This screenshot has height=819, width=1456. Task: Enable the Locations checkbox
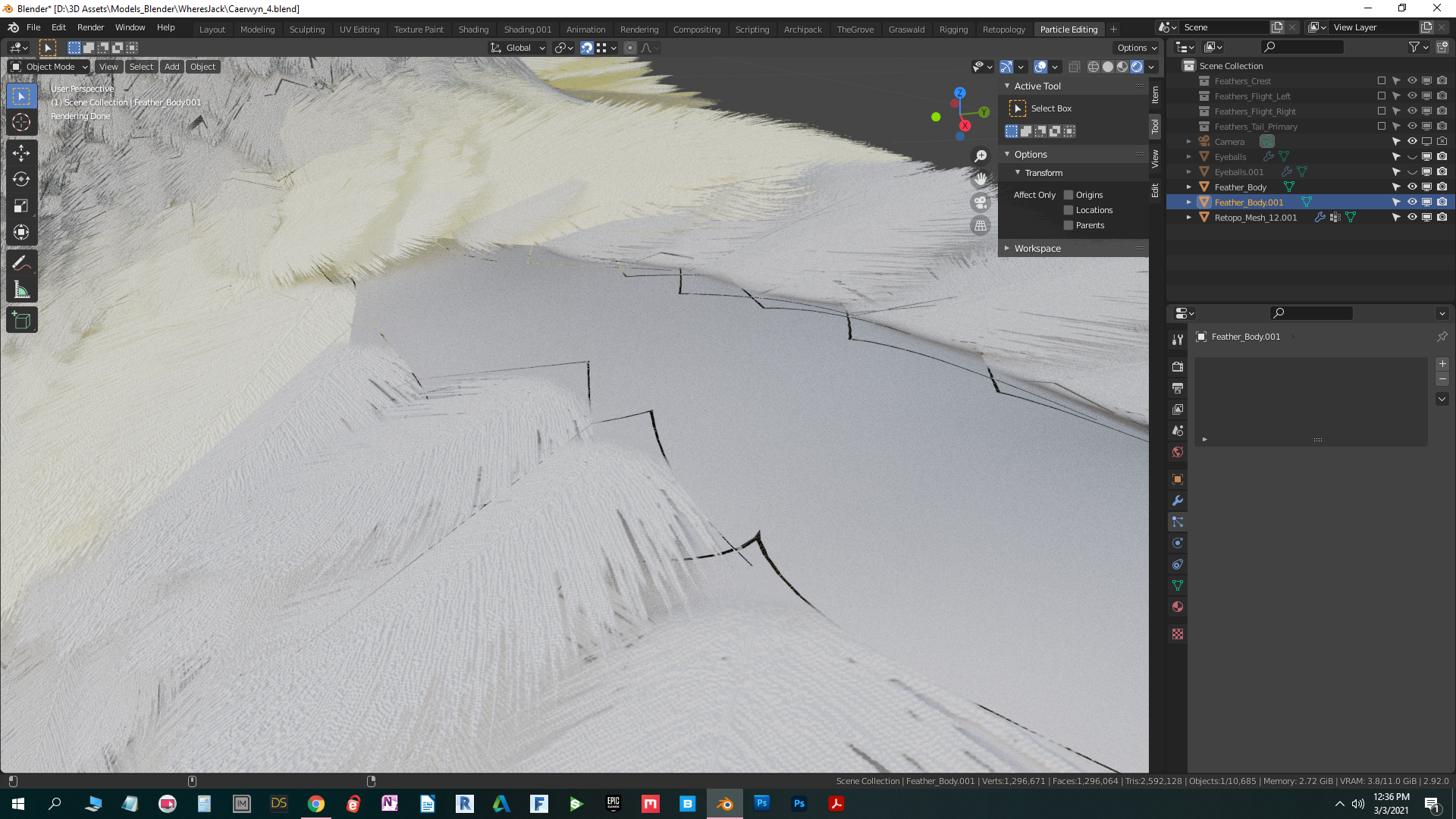point(1068,210)
